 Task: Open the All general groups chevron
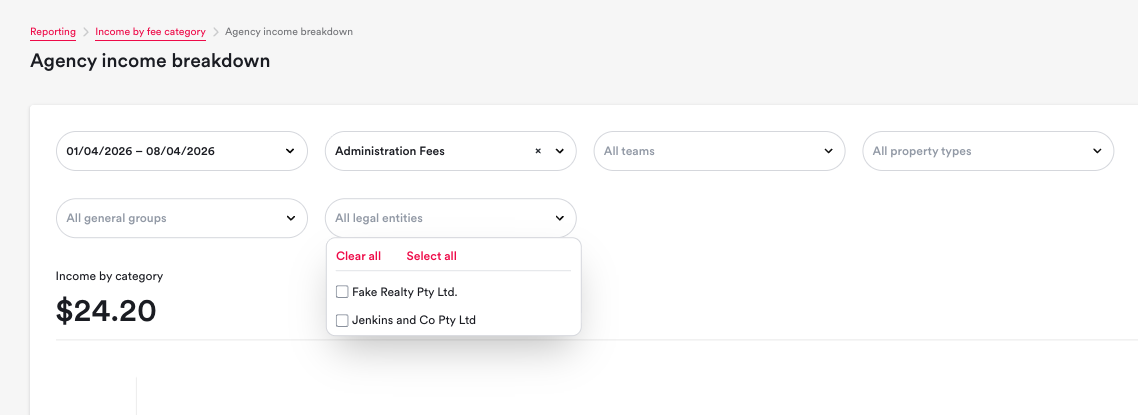pyautogui.click(x=290, y=218)
